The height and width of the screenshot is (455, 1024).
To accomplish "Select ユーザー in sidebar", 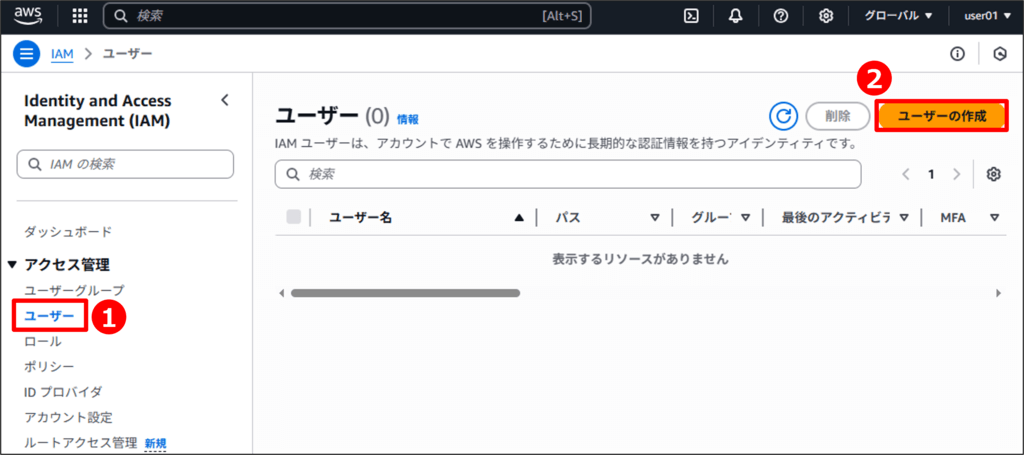I will [50, 316].
